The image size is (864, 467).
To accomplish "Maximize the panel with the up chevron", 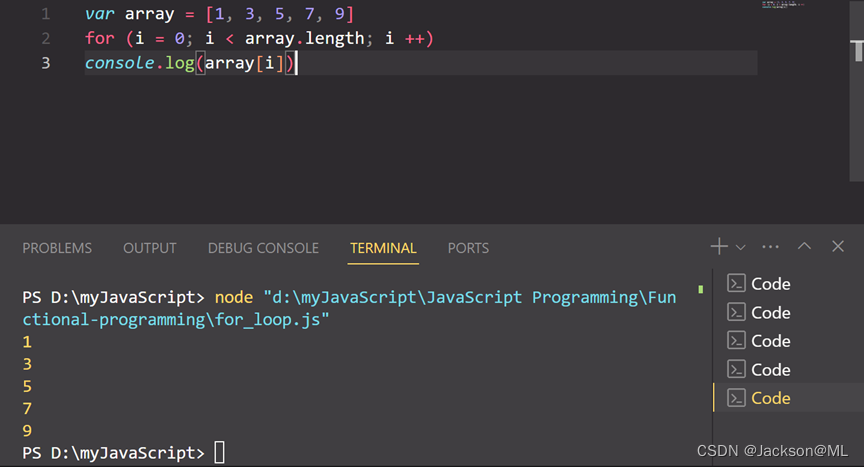I will pos(805,246).
